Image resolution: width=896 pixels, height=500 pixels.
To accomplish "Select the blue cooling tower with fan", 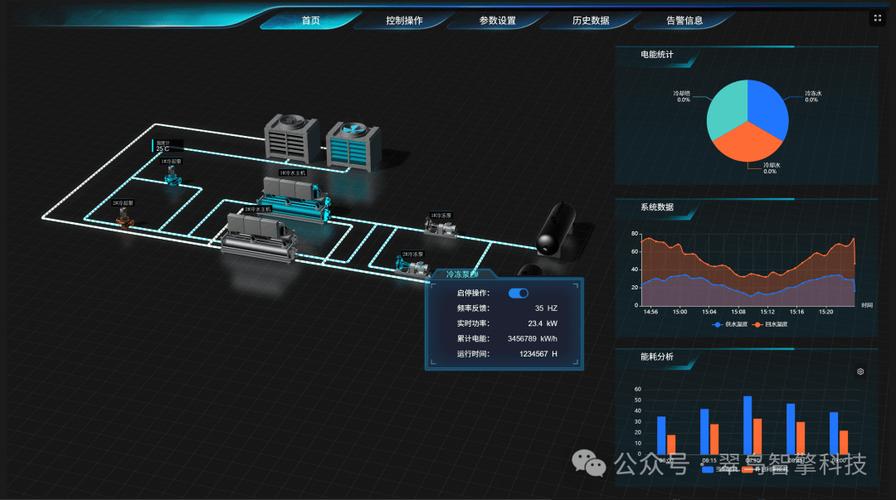I will coord(353,146).
